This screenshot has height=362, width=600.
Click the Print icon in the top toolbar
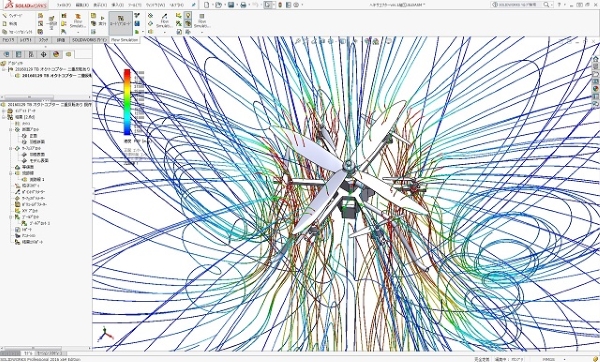(243, 5)
